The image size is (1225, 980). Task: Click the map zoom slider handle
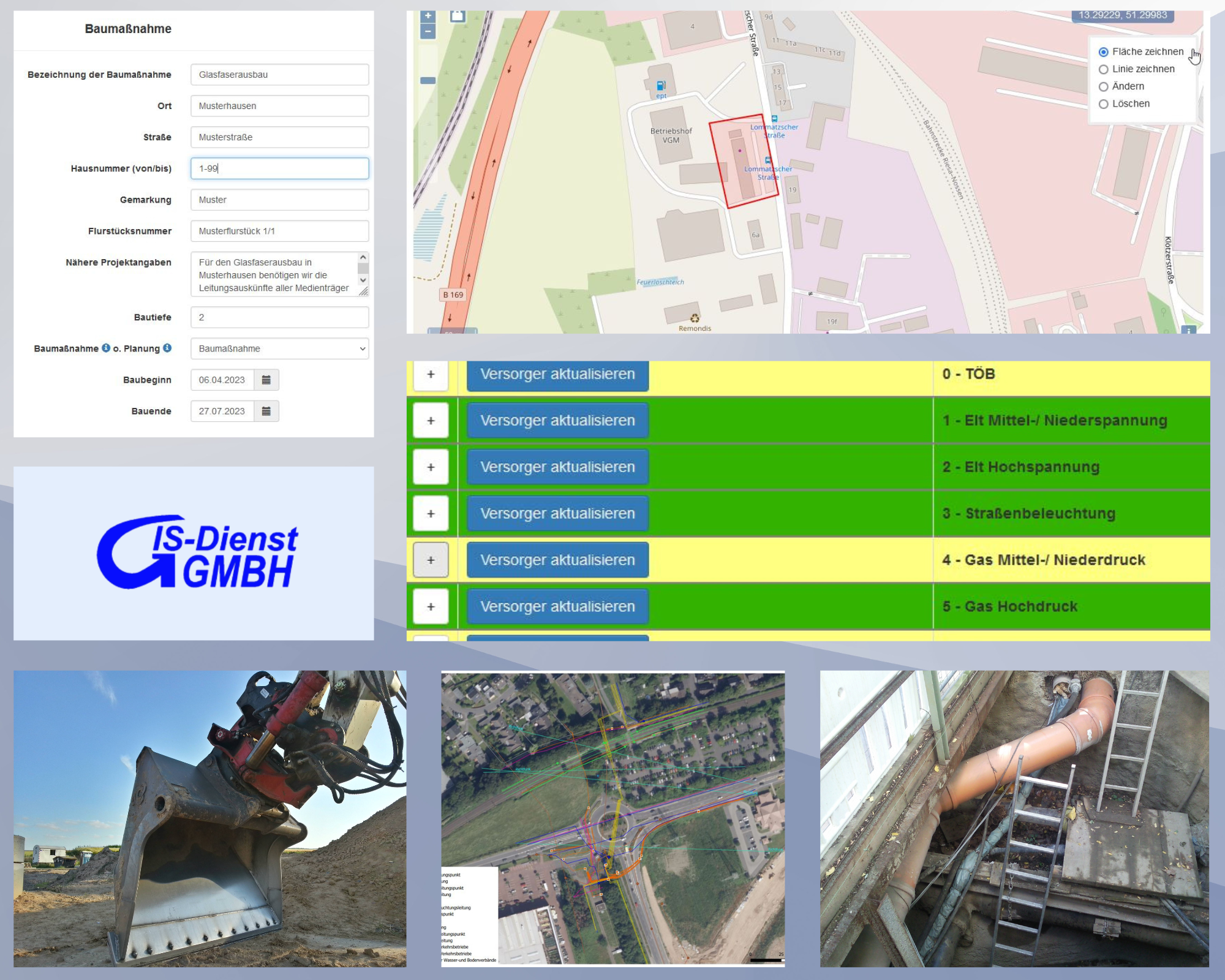tap(428, 80)
